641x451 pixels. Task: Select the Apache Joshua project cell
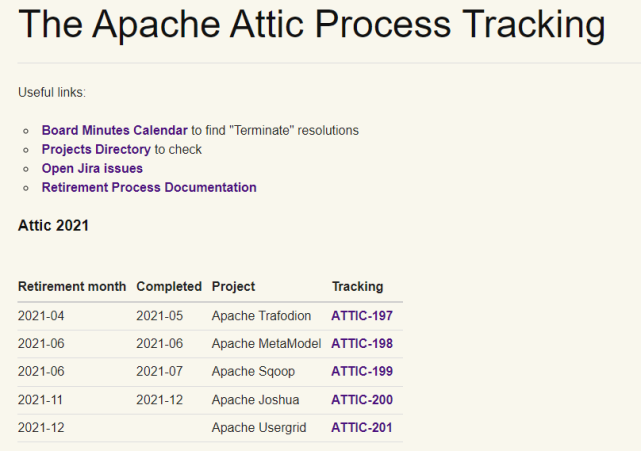(255, 400)
